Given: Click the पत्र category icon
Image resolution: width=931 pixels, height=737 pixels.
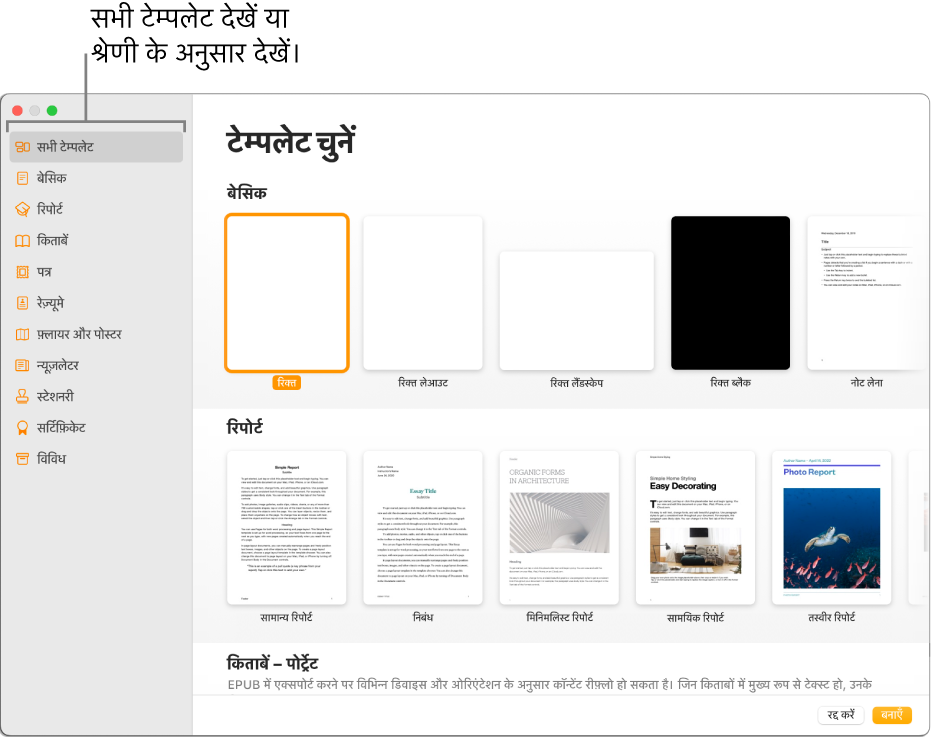Looking at the screenshot, I should click(x=22, y=272).
